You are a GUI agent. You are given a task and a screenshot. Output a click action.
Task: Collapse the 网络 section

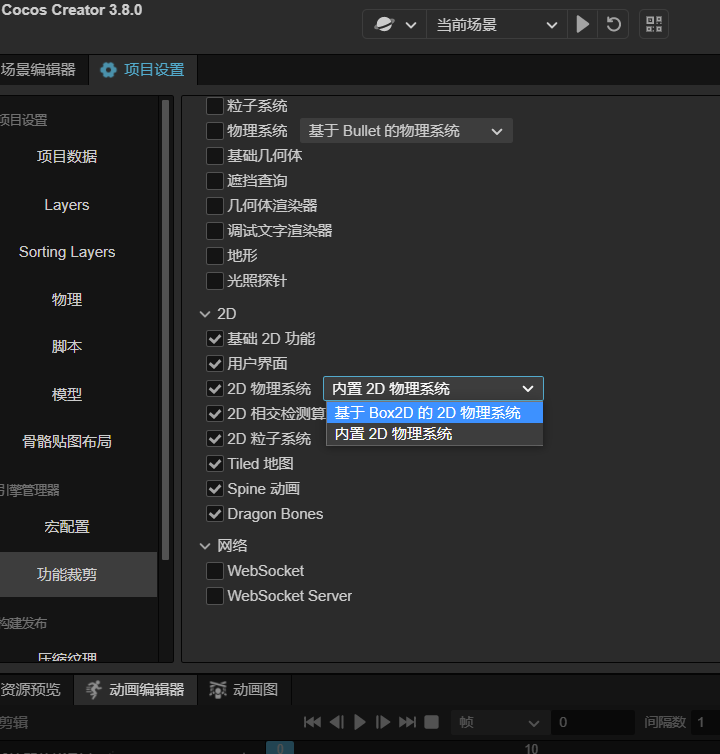[205, 546]
